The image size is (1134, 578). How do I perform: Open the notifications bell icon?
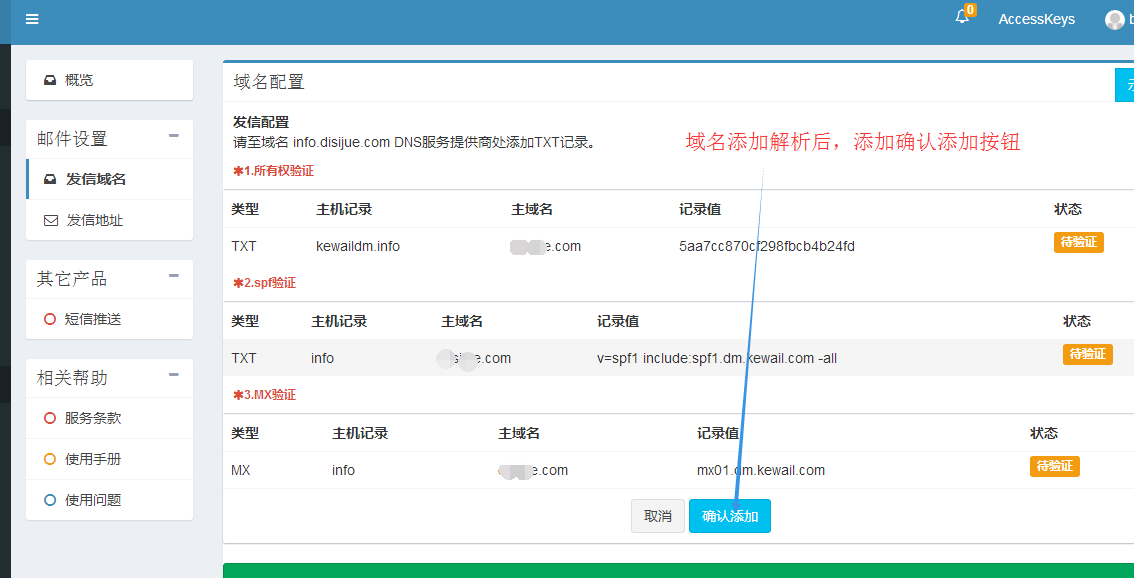(x=962, y=17)
